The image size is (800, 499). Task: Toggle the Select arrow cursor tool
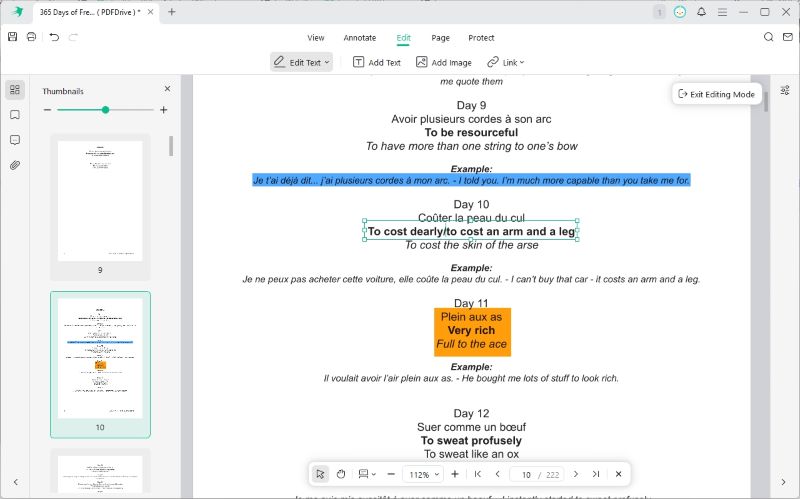(x=320, y=474)
